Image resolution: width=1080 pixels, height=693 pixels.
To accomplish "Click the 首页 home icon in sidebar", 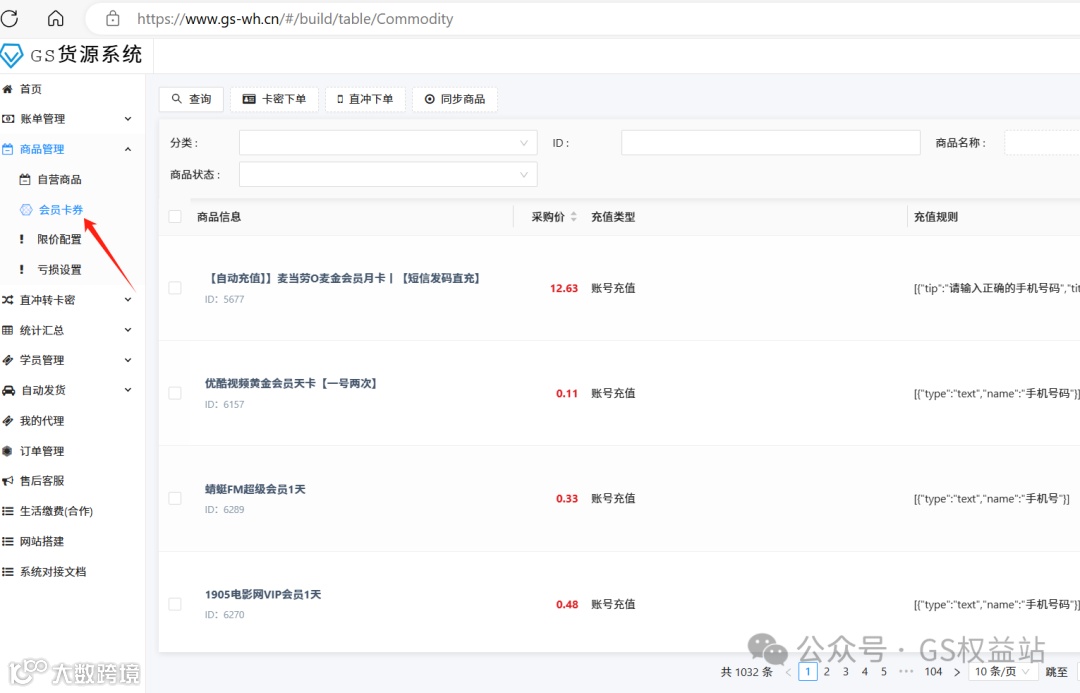I will pyautogui.click(x=8, y=89).
